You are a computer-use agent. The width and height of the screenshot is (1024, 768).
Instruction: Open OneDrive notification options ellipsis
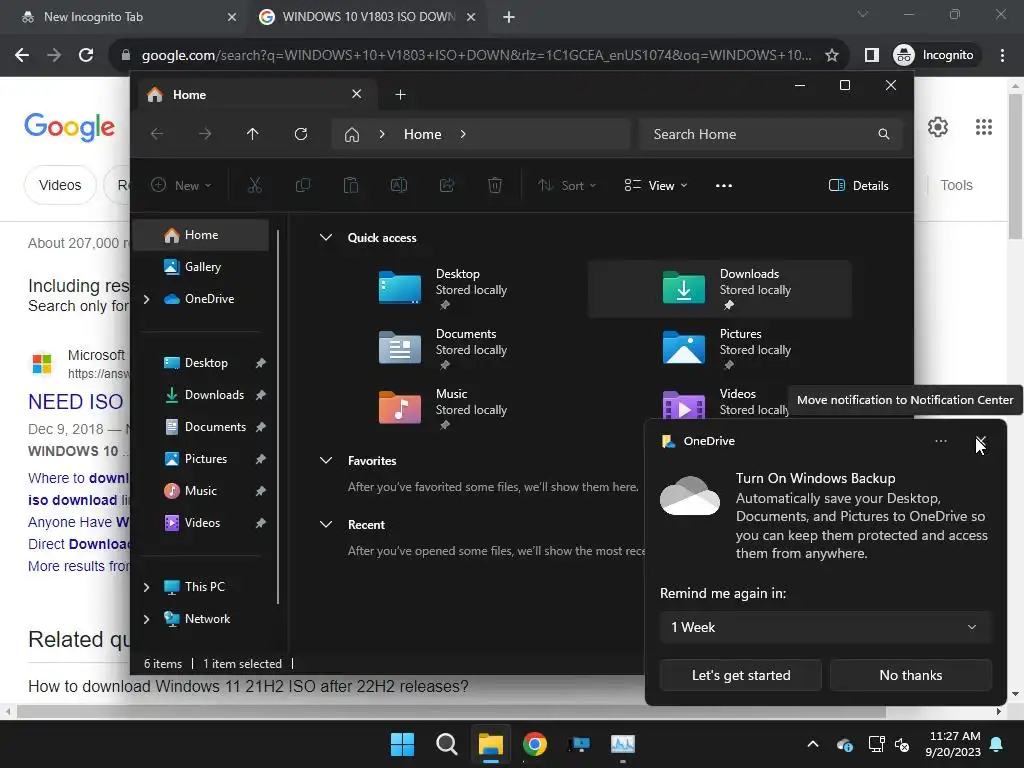point(941,441)
